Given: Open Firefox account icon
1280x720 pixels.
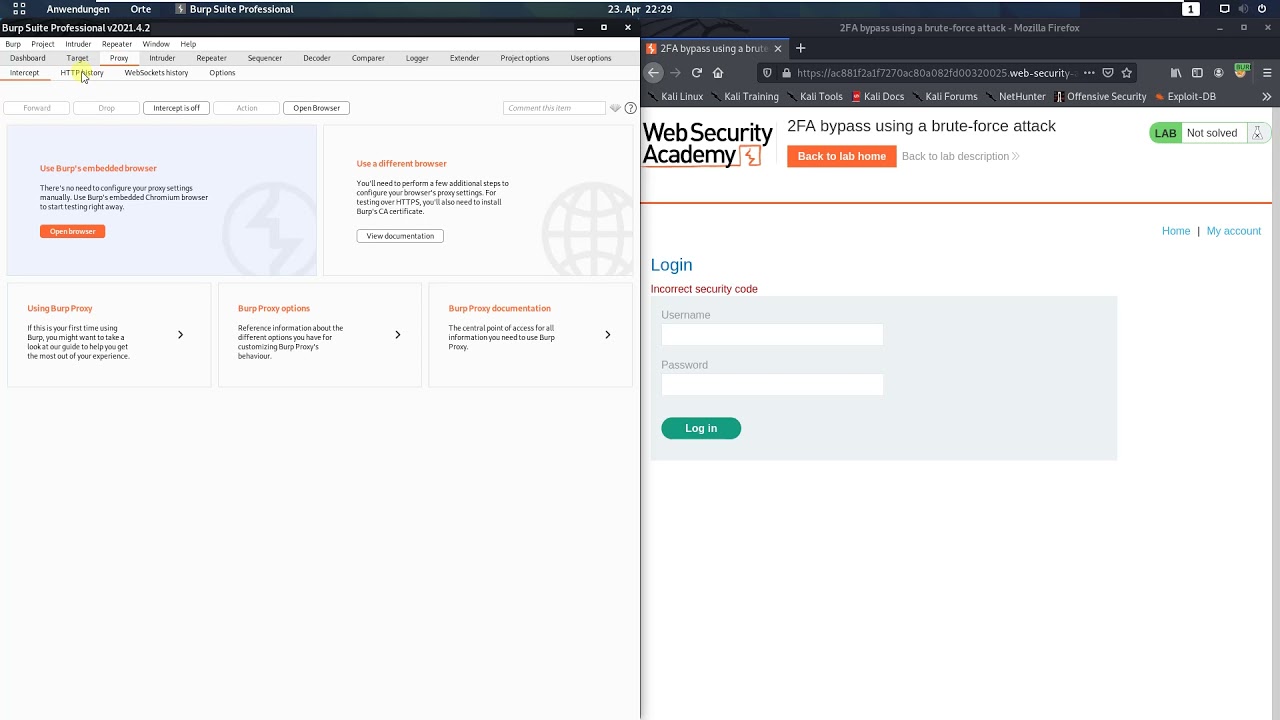Looking at the screenshot, I should pos(1218,72).
